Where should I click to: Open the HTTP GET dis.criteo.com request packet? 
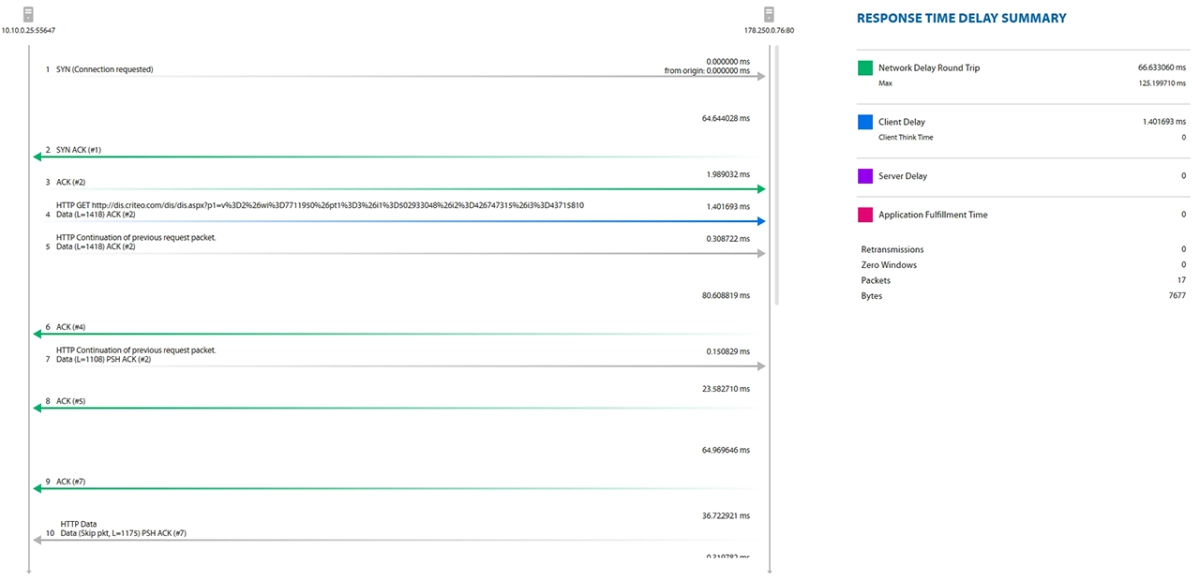click(x=400, y=212)
